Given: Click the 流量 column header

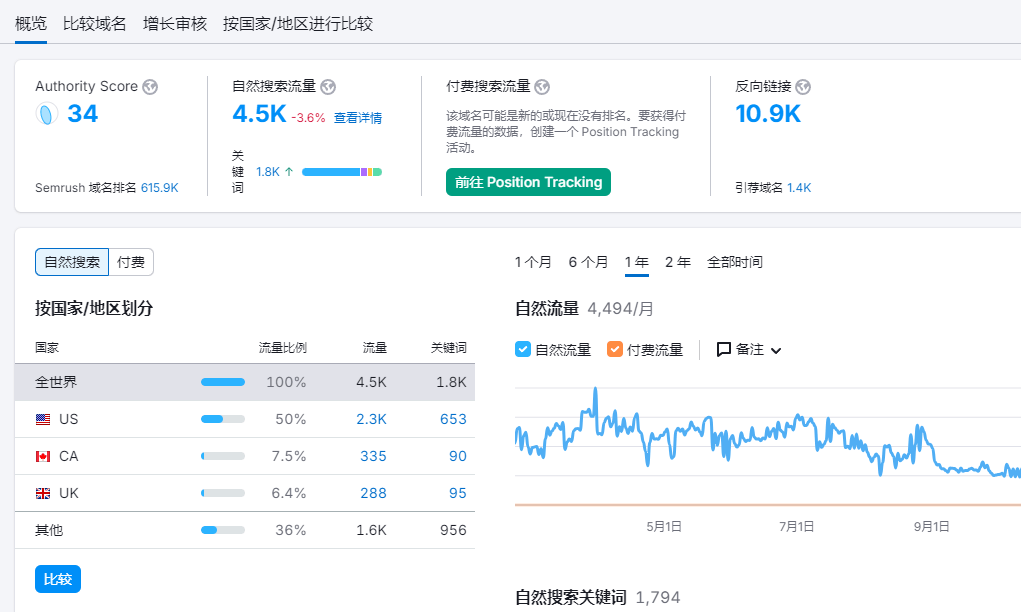Looking at the screenshot, I should [x=374, y=348].
